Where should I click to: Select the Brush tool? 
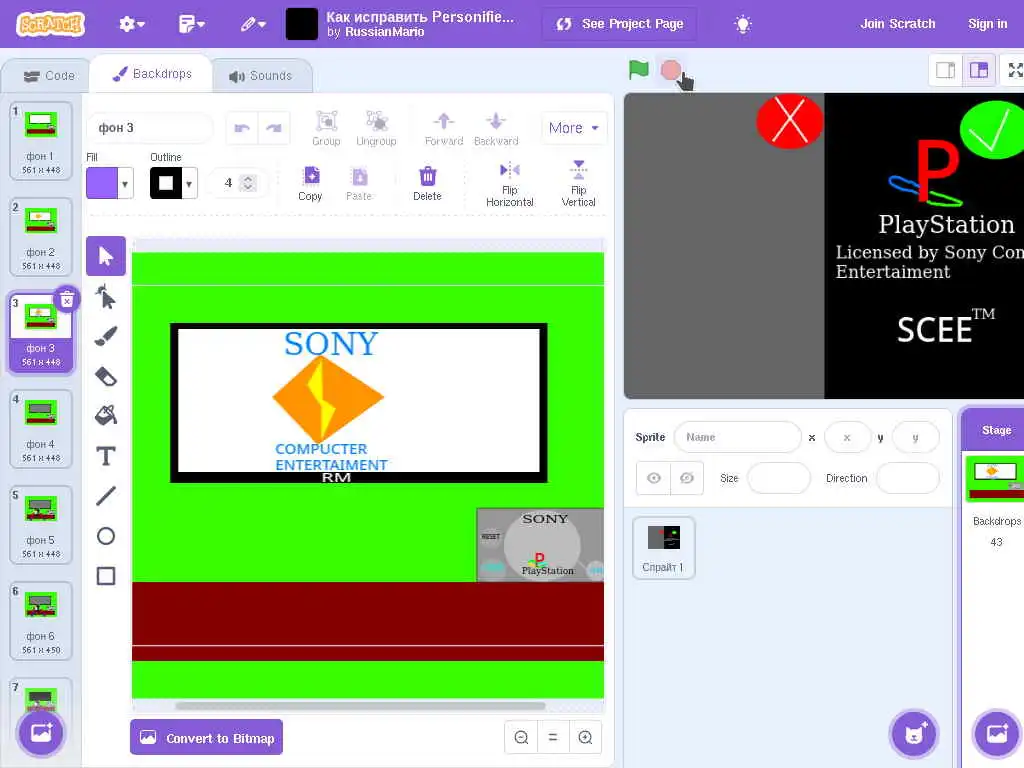(106, 337)
